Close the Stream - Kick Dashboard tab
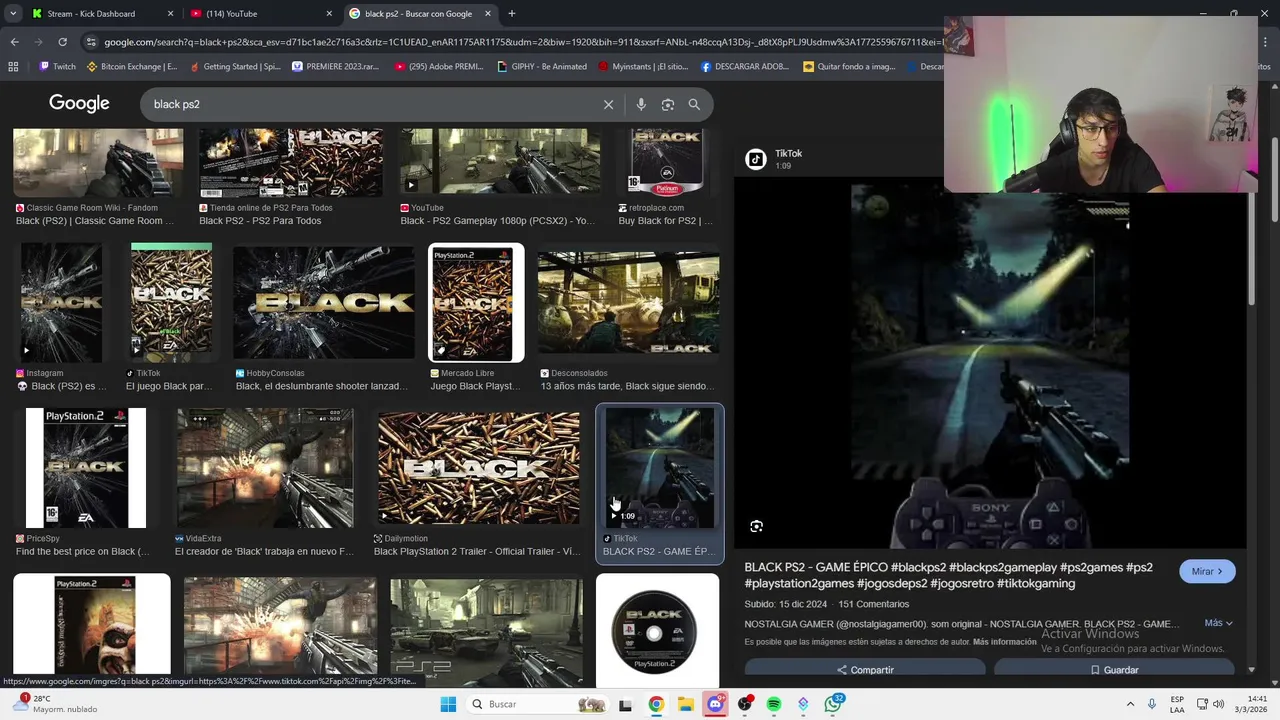 (170, 14)
